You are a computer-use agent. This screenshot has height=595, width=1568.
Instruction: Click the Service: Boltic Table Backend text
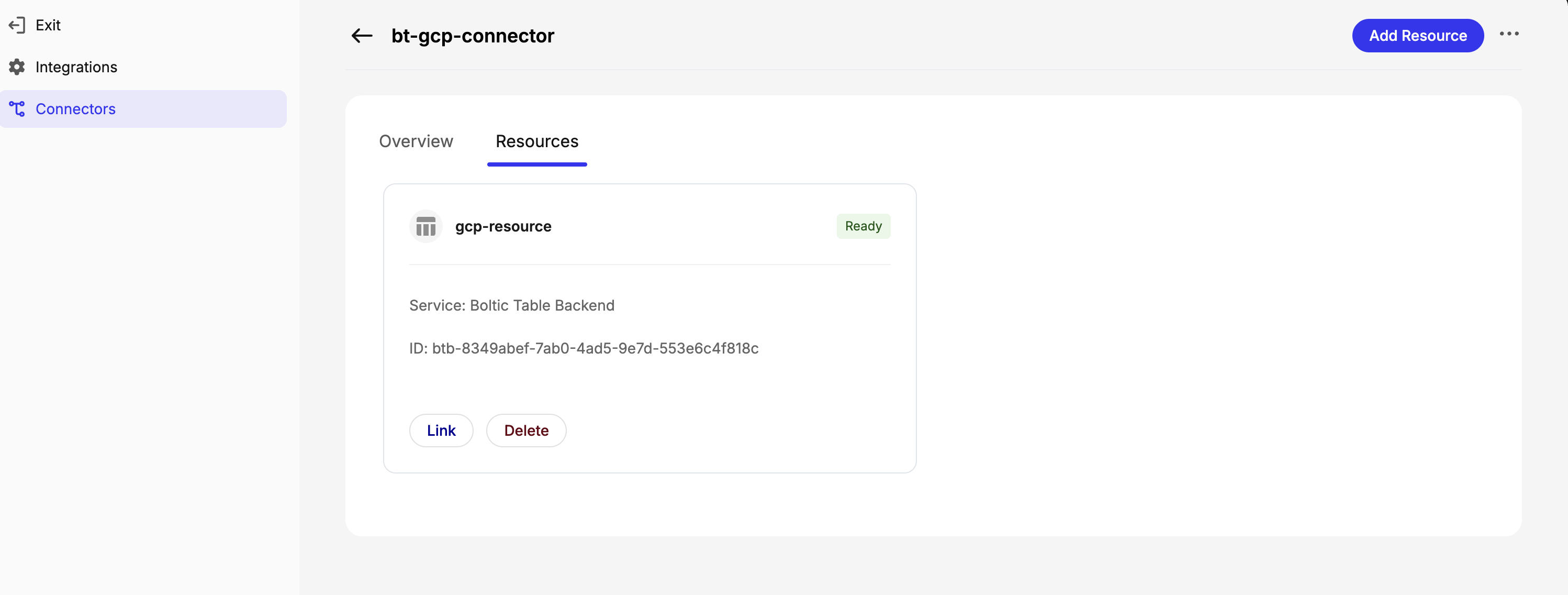[x=511, y=305]
